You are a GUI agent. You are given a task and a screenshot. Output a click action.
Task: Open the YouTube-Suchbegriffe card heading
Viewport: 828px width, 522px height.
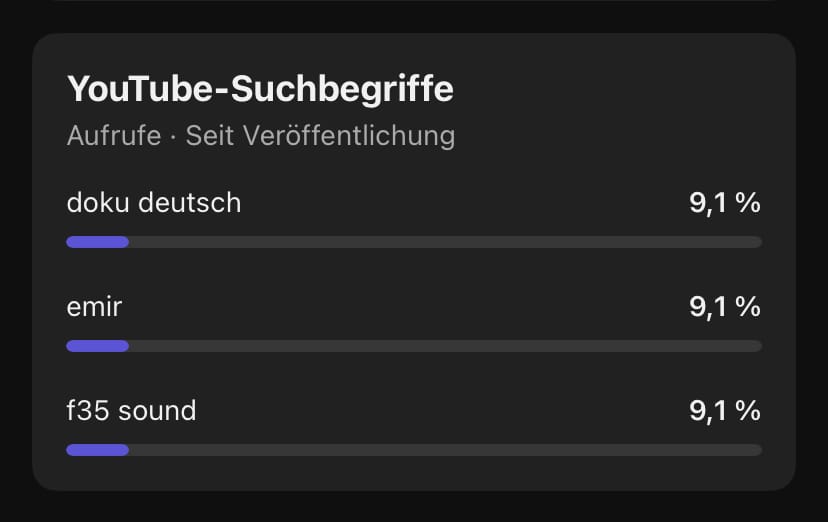pos(260,89)
